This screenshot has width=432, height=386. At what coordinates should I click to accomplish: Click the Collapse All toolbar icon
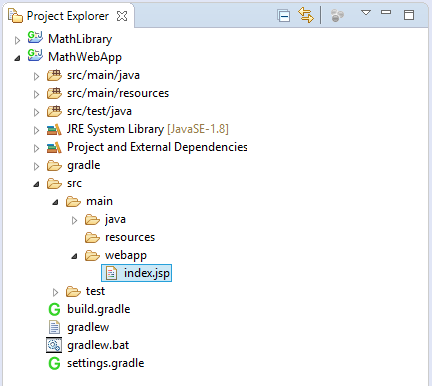tap(284, 16)
